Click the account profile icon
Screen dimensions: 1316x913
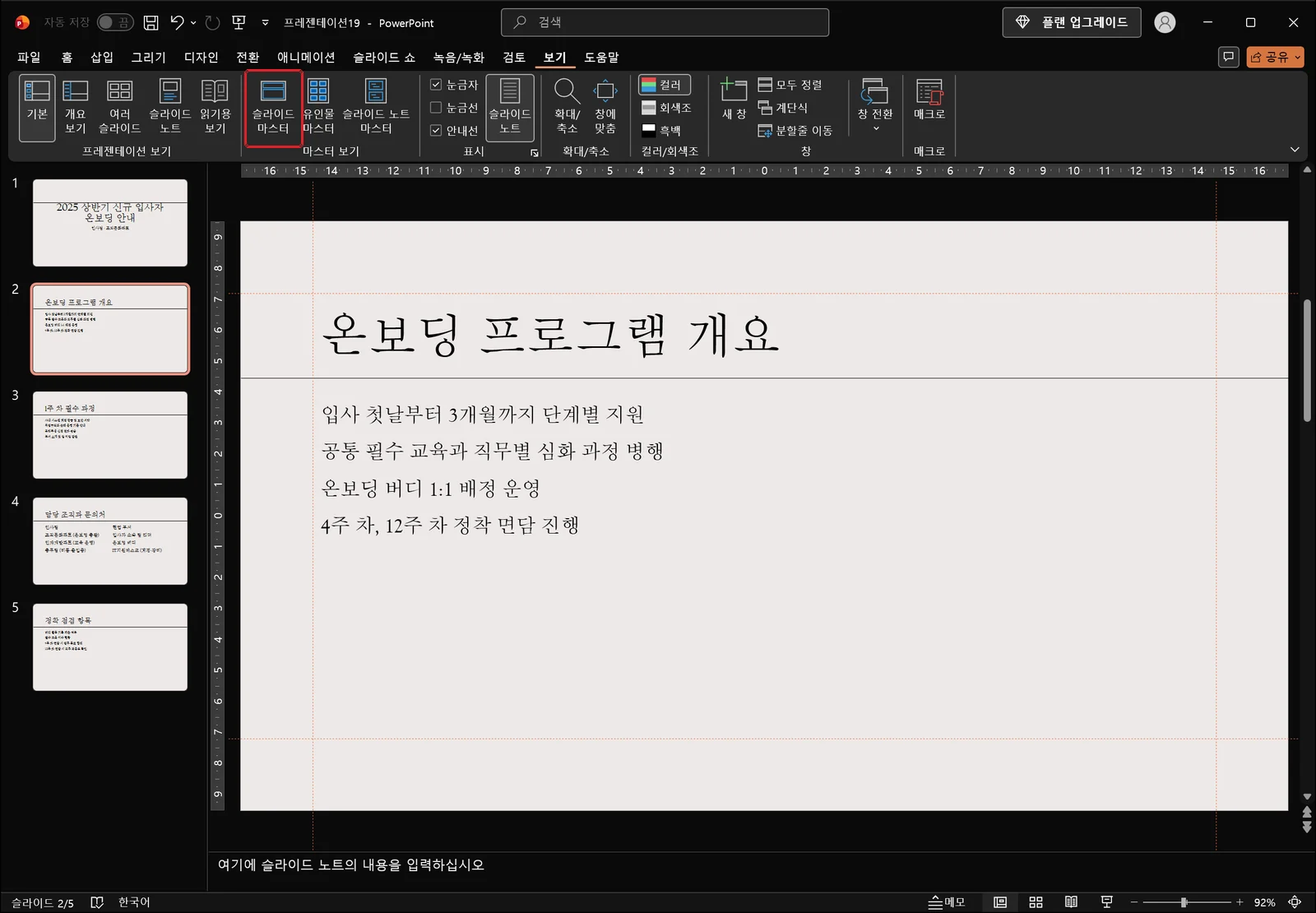tap(1165, 23)
